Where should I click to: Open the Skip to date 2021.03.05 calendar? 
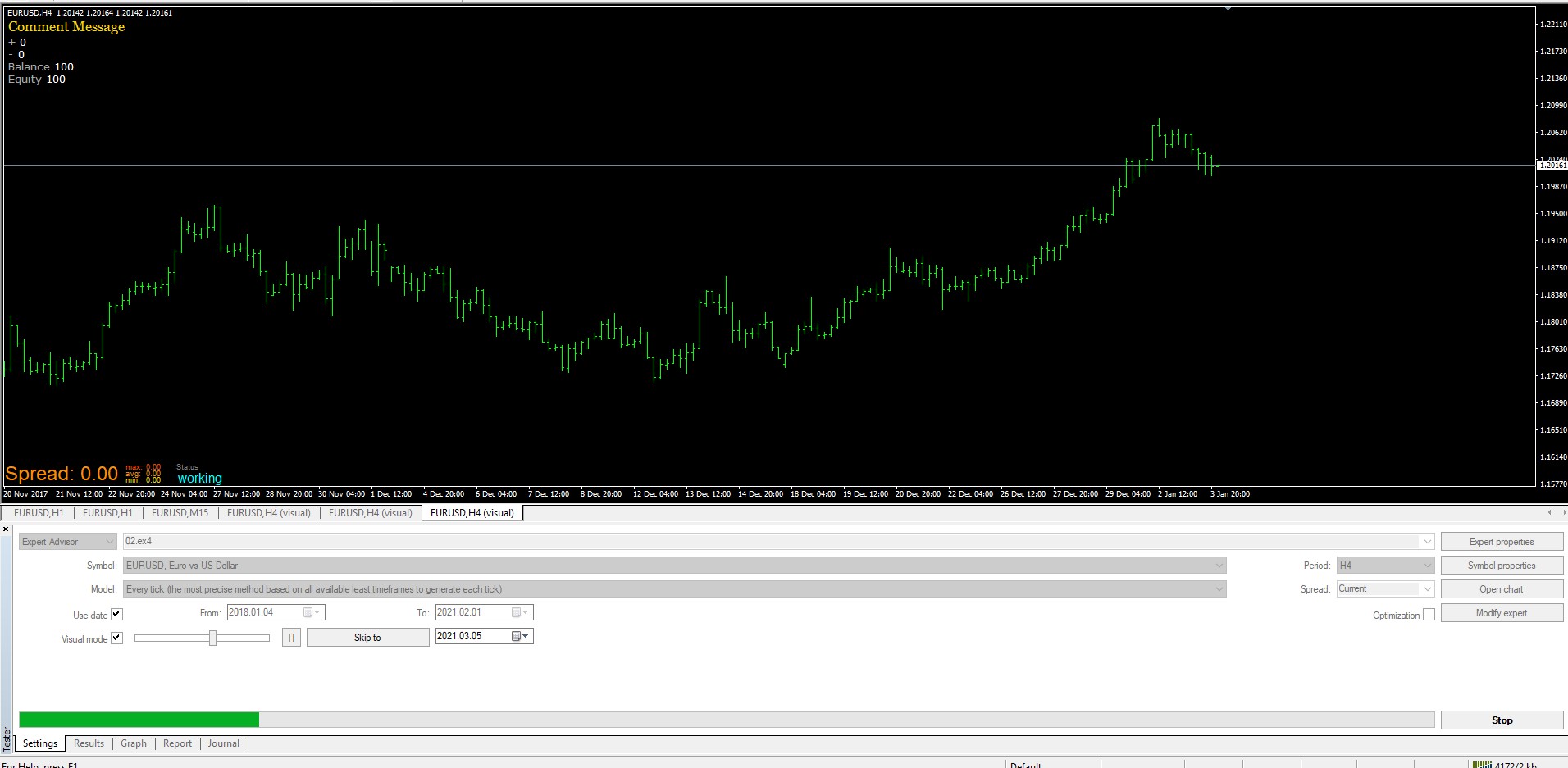coord(521,636)
